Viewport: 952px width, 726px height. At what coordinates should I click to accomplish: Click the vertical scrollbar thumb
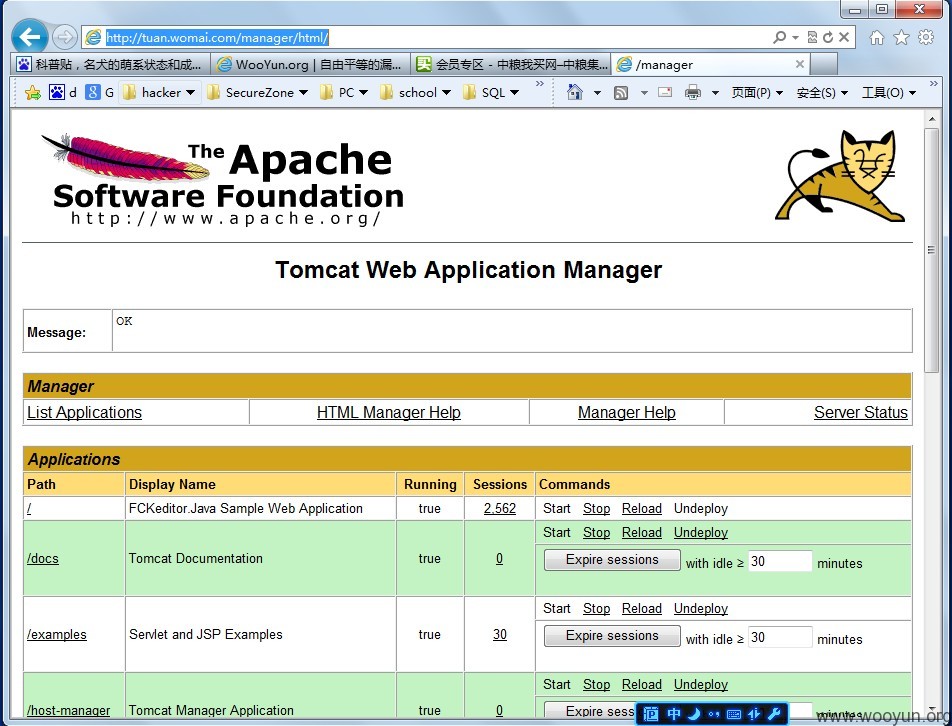point(931,250)
